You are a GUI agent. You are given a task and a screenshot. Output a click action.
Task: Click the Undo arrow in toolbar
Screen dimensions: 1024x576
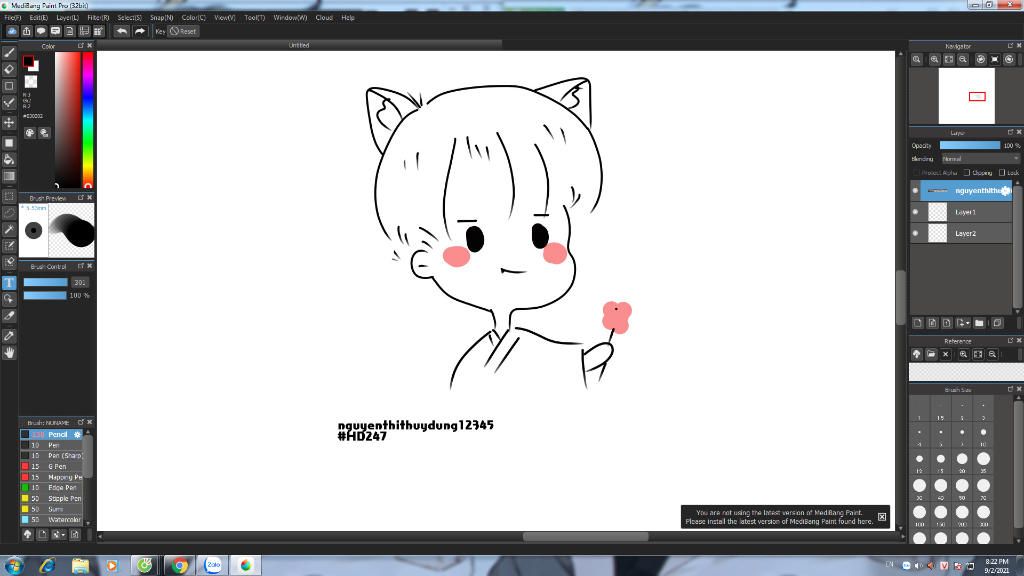[121, 31]
